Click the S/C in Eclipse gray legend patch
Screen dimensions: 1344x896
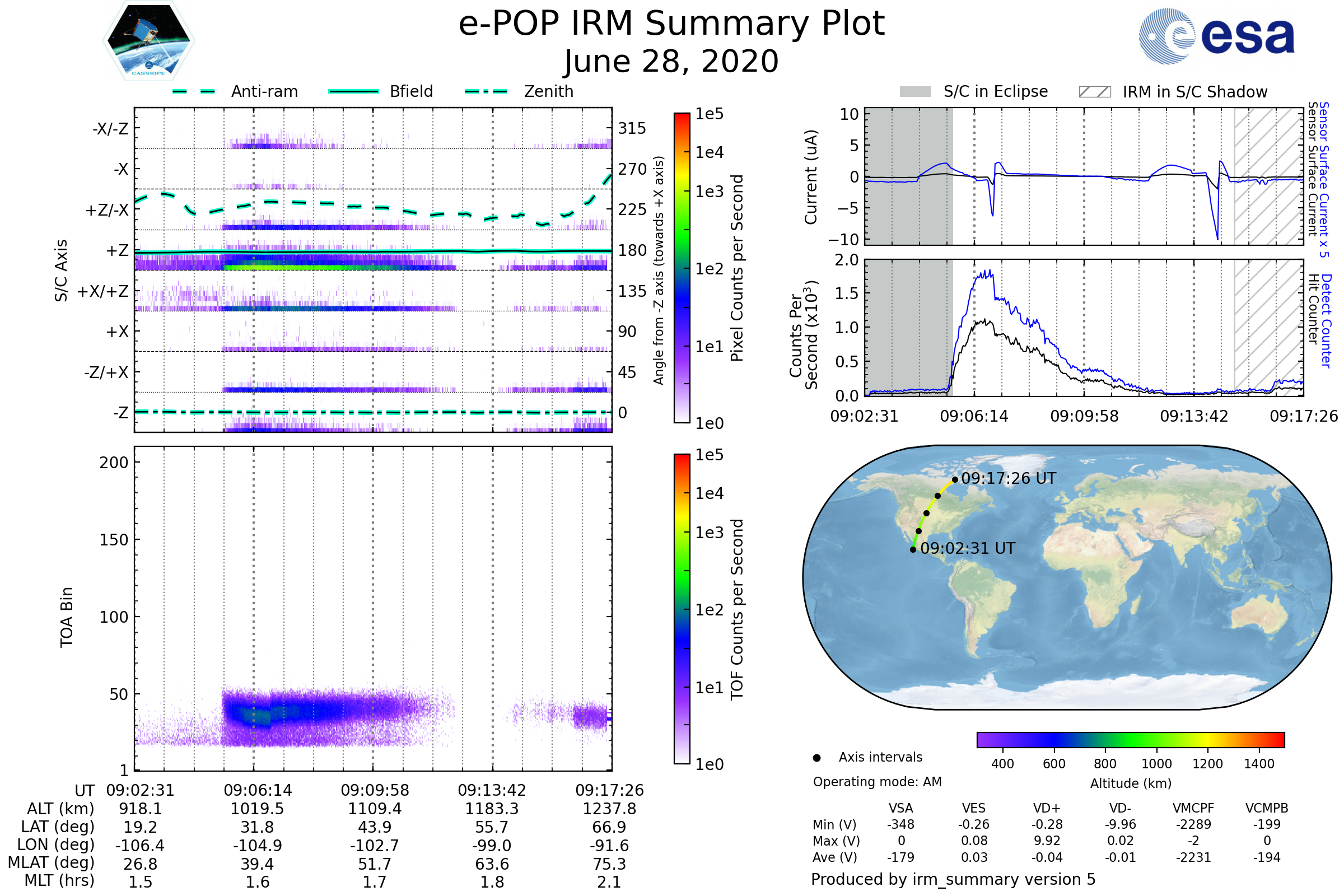pyautogui.click(x=915, y=92)
